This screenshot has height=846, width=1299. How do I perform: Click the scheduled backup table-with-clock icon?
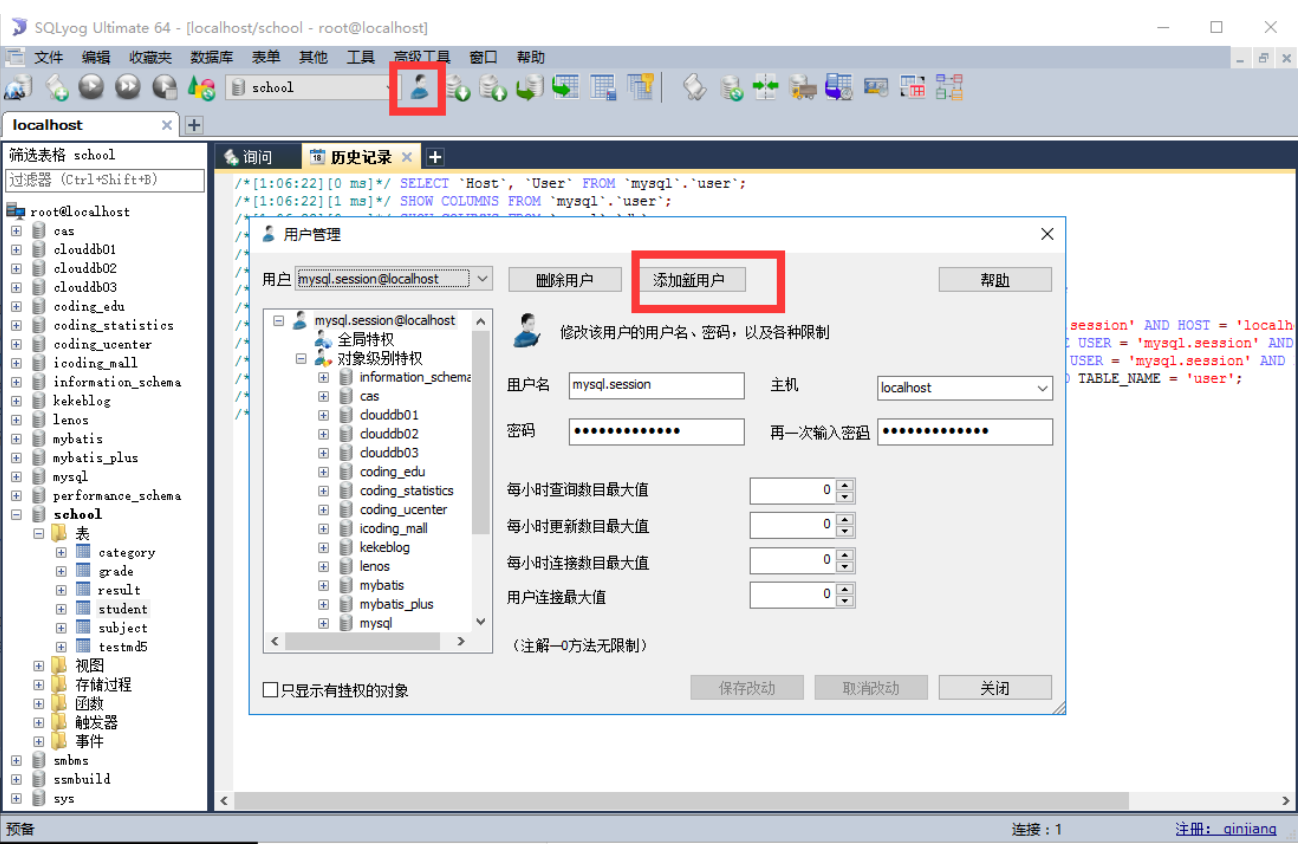click(x=839, y=88)
